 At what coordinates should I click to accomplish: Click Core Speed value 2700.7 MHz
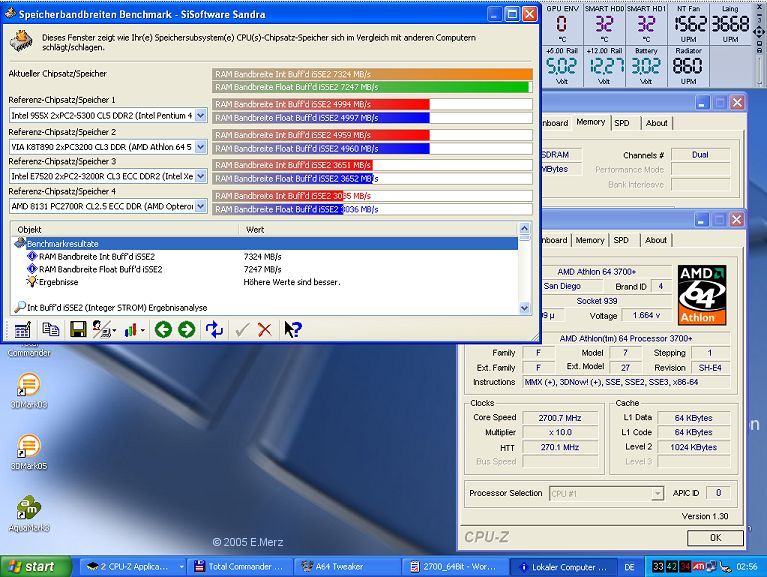pyautogui.click(x=560, y=418)
